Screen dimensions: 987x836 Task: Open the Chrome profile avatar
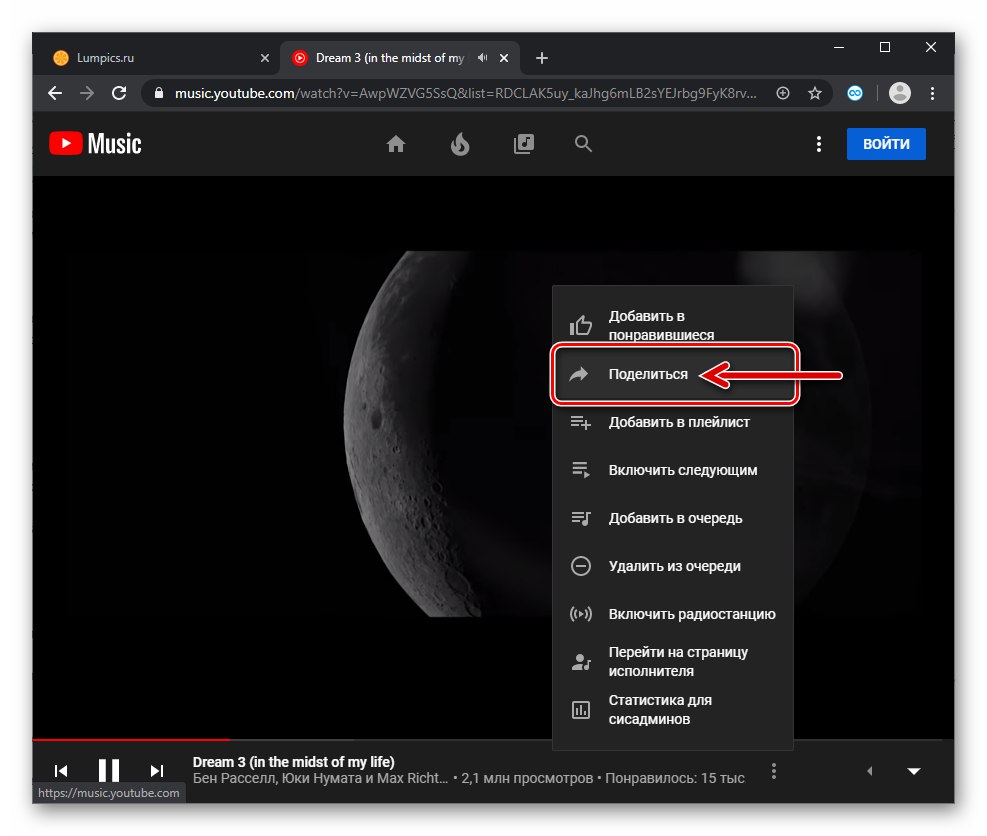pyautogui.click(x=900, y=93)
